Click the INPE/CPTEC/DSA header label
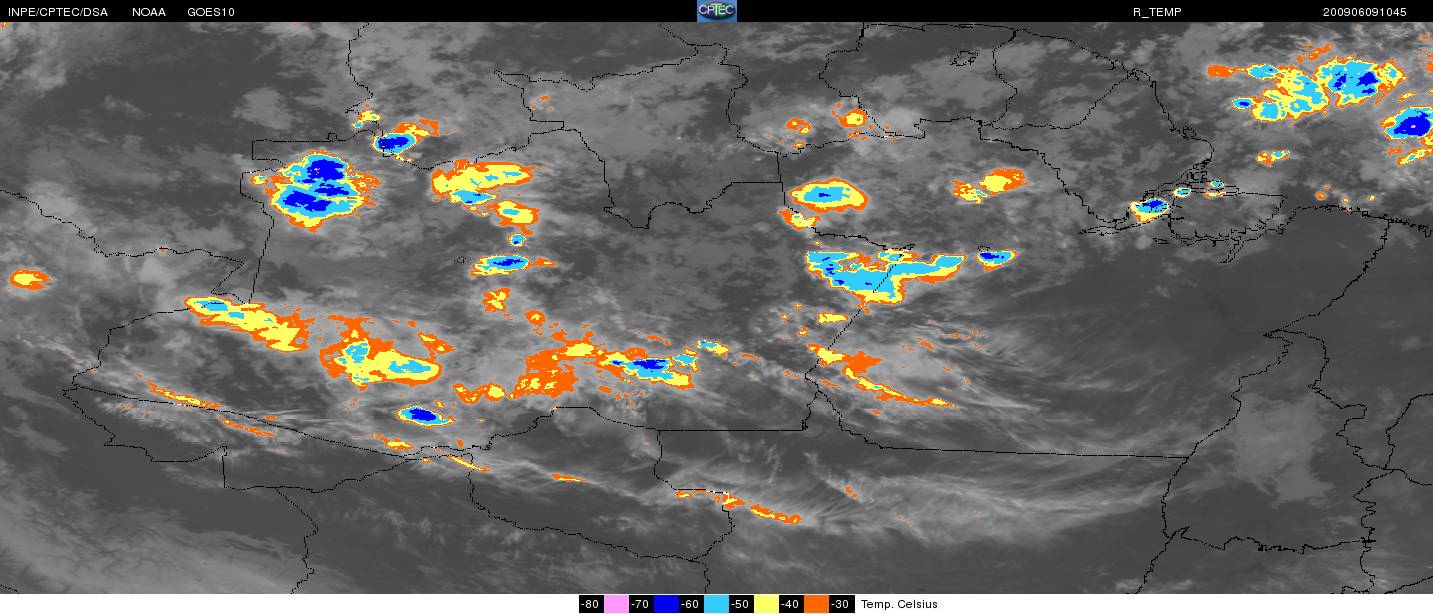This screenshot has height=614, width=1433. click(x=57, y=12)
